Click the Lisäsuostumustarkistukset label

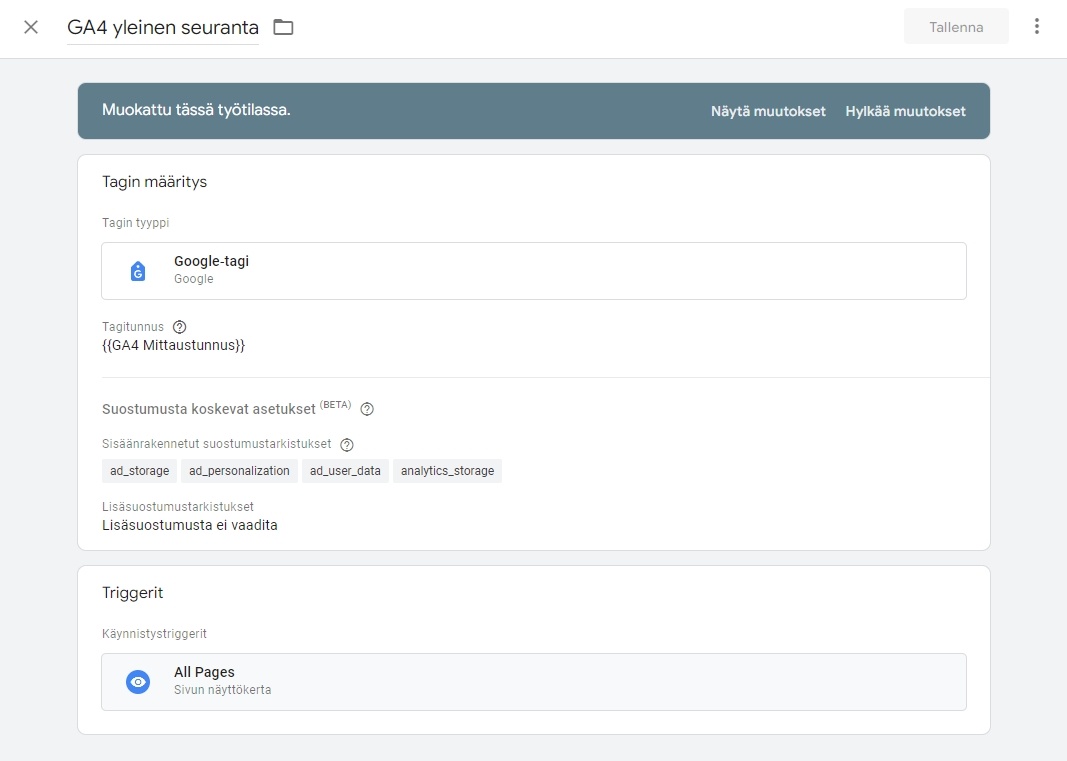click(178, 506)
